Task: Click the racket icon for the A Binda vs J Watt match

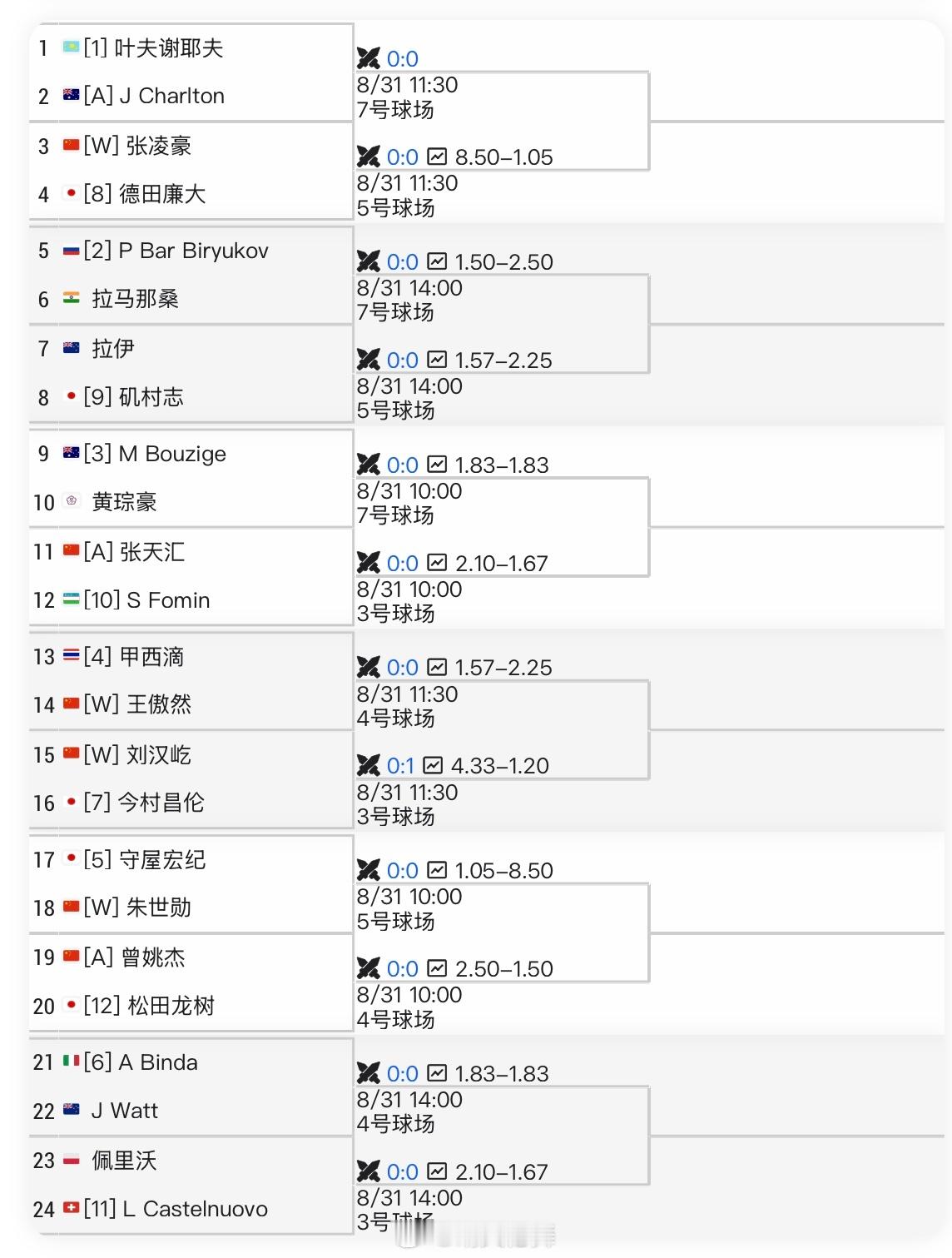Action: [368, 1073]
